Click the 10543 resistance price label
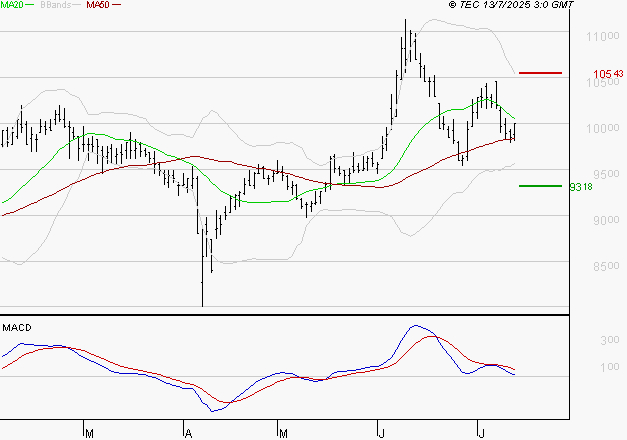The width and height of the screenshot is (627, 440). (x=607, y=74)
